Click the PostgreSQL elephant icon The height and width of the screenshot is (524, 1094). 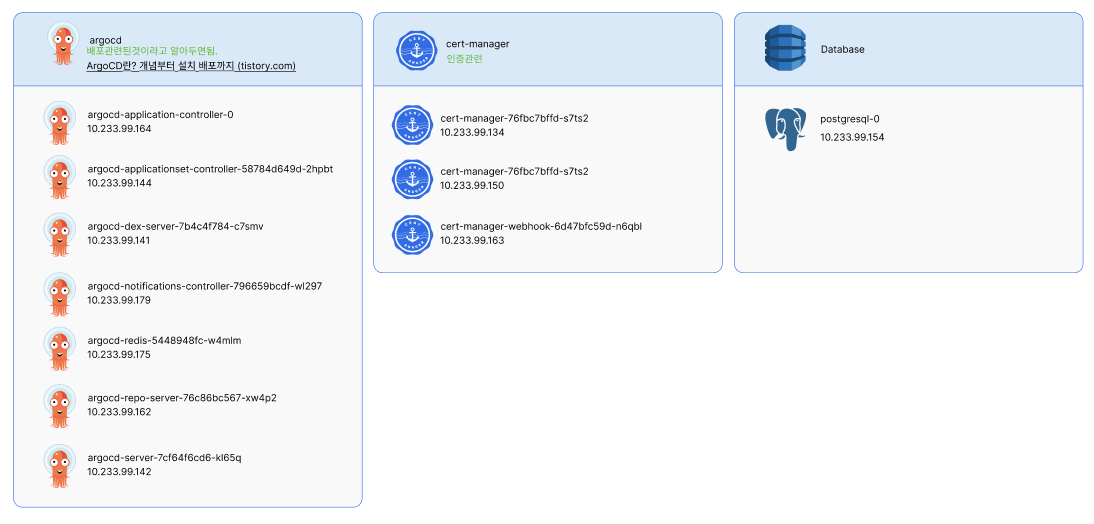(785, 129)
